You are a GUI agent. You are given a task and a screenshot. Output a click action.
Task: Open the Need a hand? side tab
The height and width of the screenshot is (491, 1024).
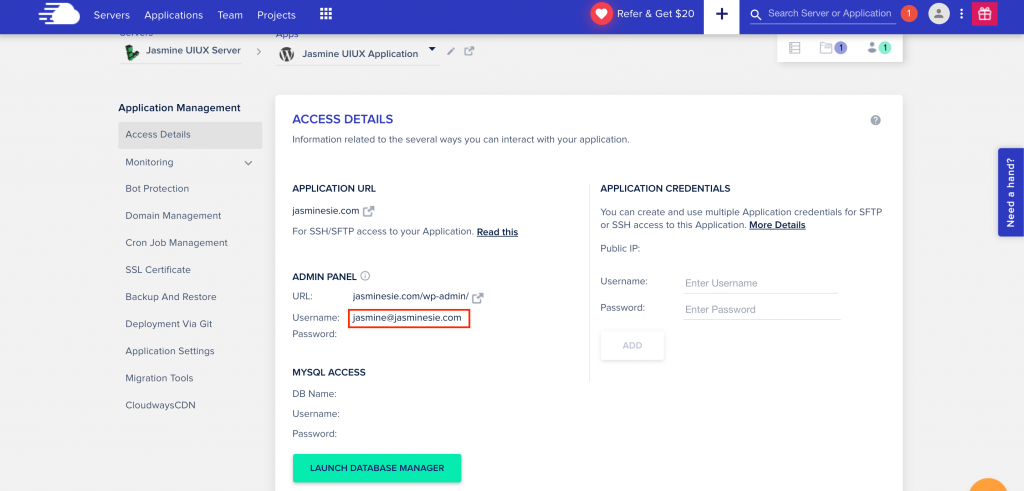1010,192
